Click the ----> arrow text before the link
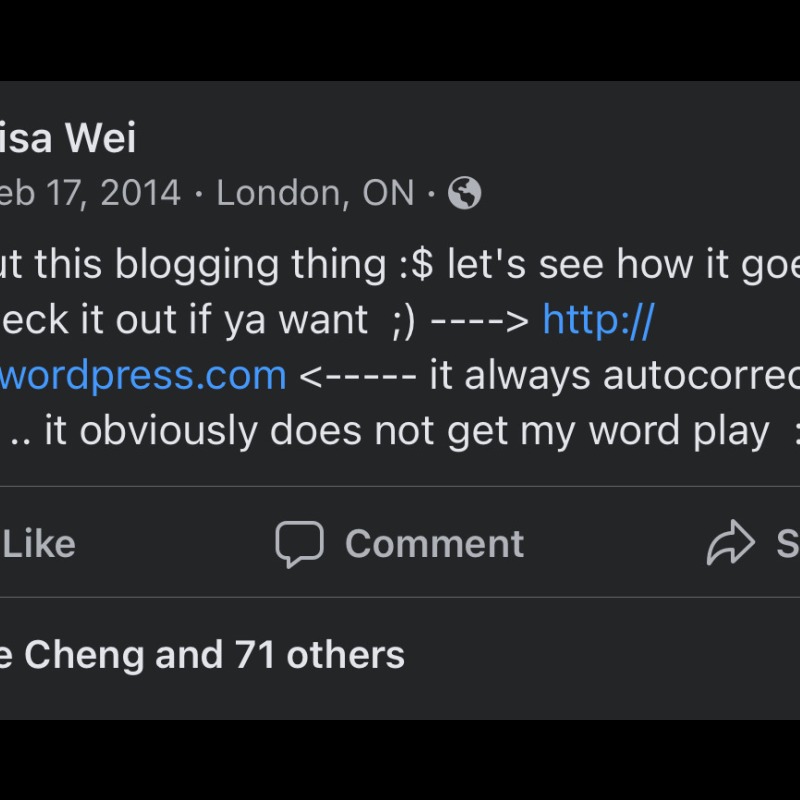 tap(480, 321)
